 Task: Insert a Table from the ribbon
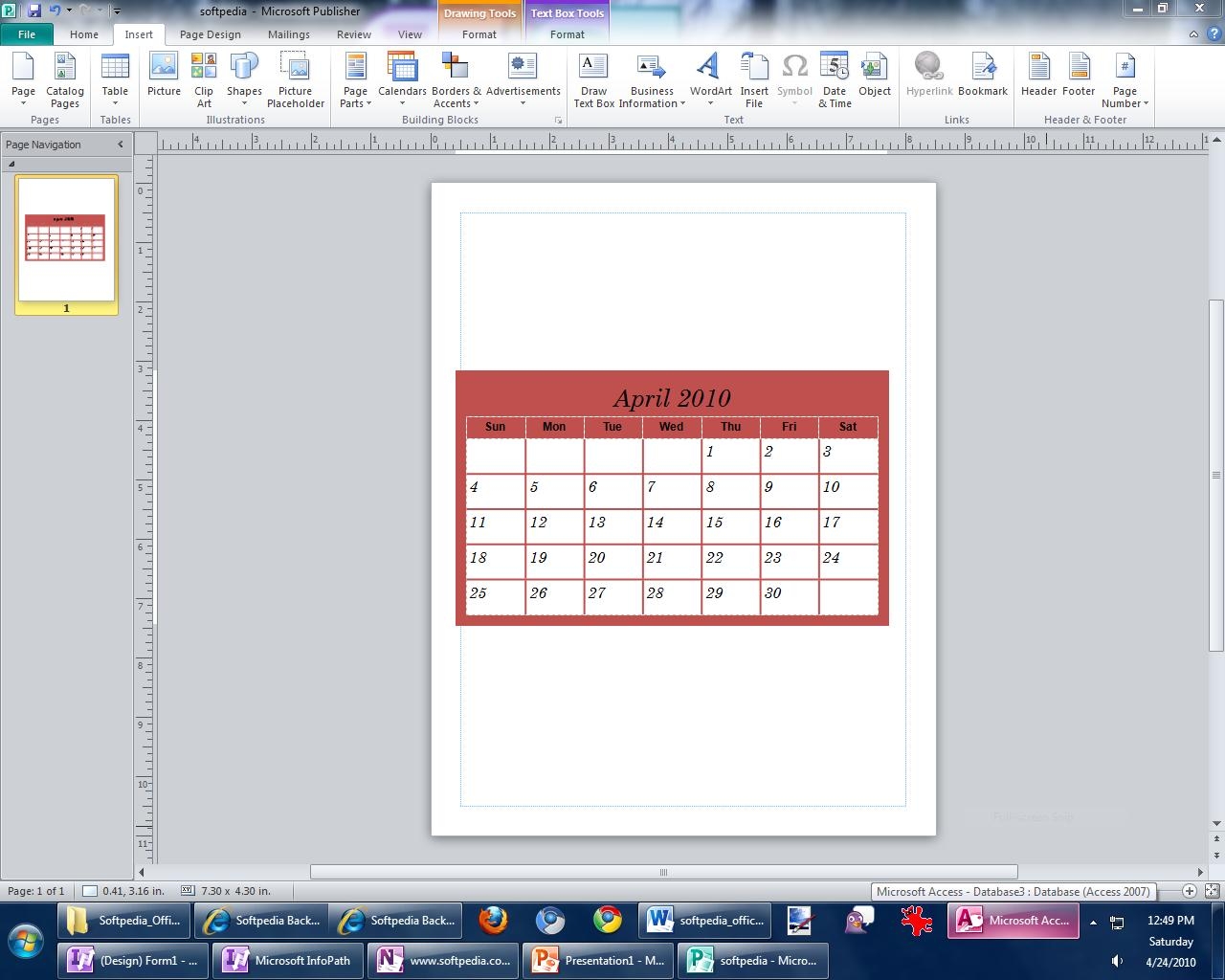pos(115,80)
